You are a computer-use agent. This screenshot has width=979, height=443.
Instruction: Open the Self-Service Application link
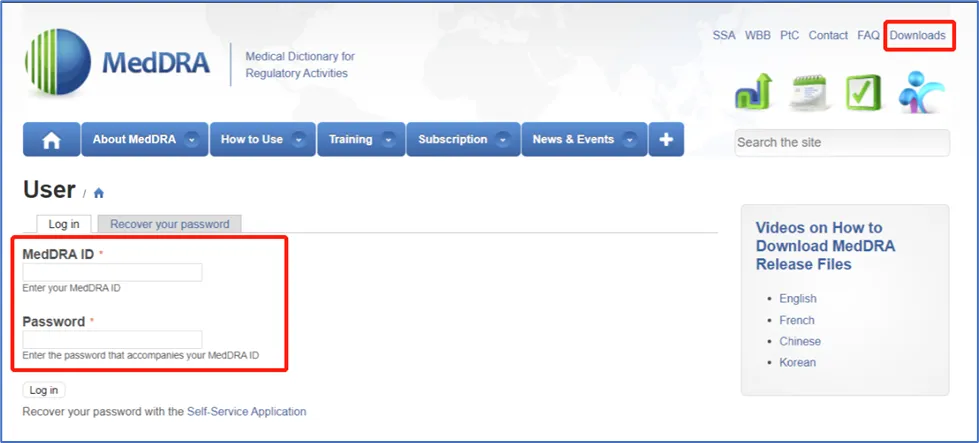(x=247, y=412)
